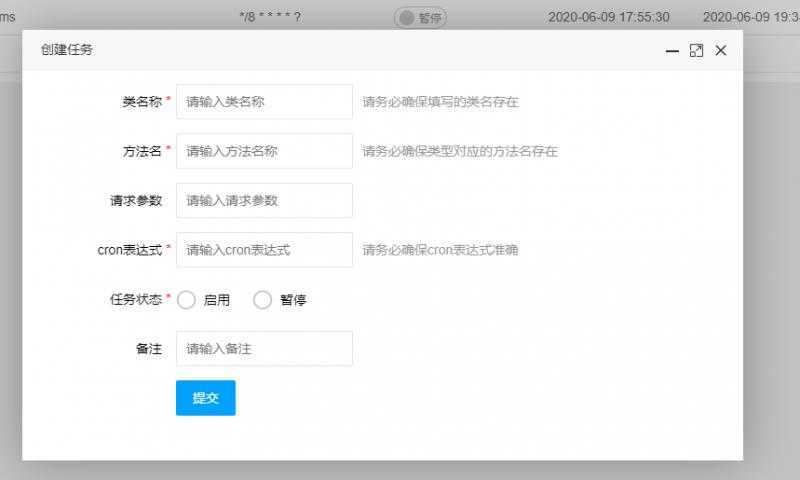Click hint text 请务必确保填写的类名存在
This screenshot has width=800, height=480.
(440, 102)
